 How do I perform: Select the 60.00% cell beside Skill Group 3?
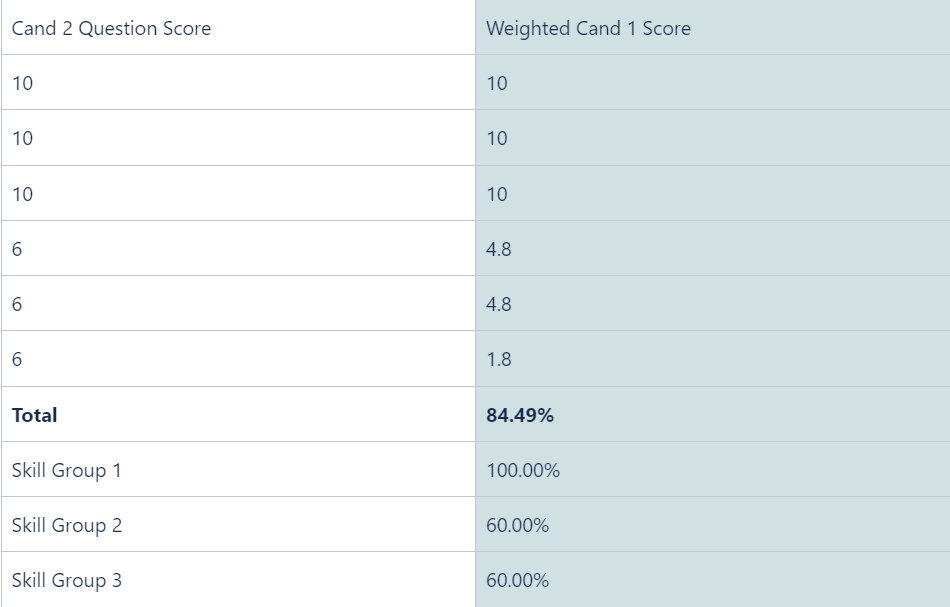712,580
